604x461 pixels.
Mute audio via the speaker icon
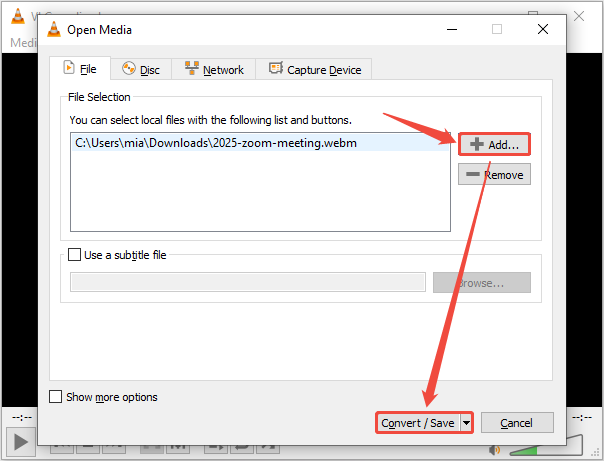coord(495,449)
